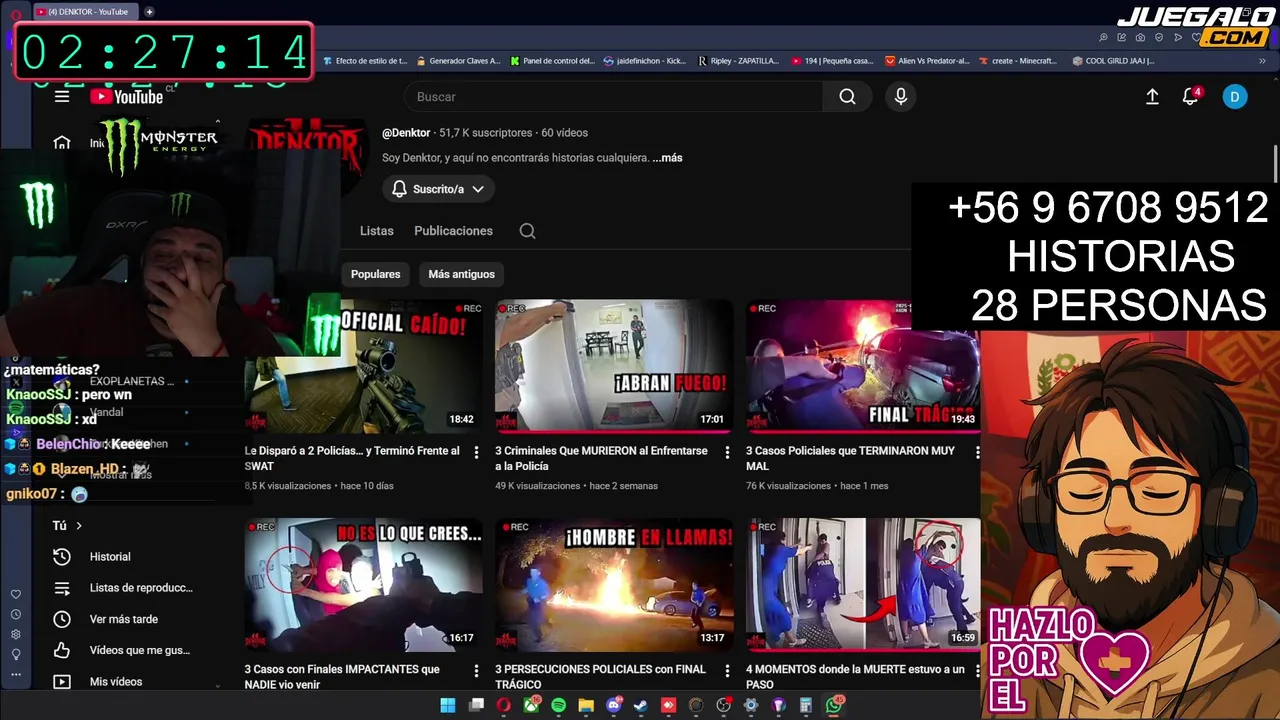Search within channel using magnifier icon
This screenshot has width=1280, height=720.
coord(527,231)
